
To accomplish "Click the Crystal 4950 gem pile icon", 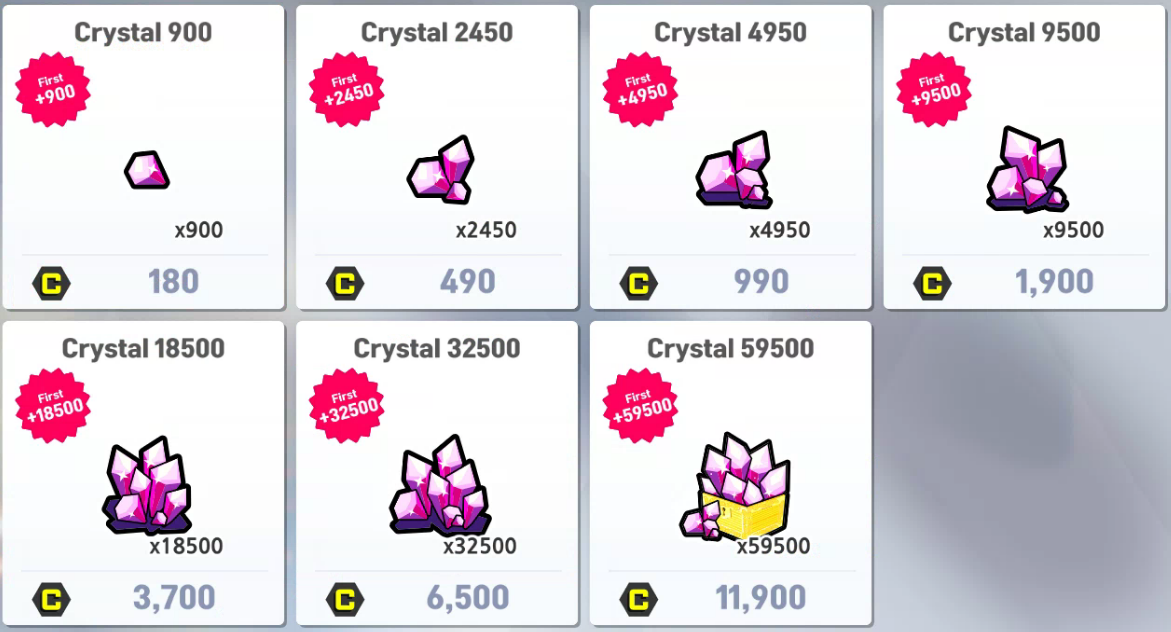I will [734, 170].
